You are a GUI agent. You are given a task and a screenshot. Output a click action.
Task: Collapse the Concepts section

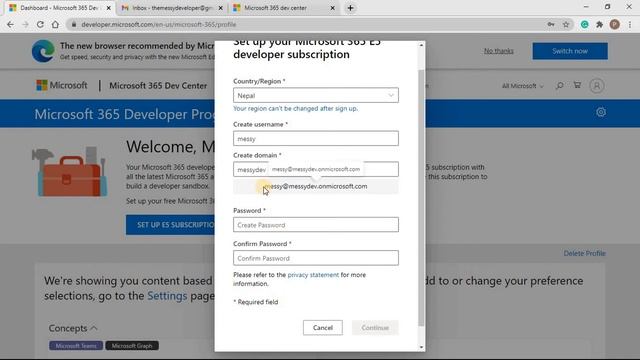pyautogui.click(x=73, y=328)
